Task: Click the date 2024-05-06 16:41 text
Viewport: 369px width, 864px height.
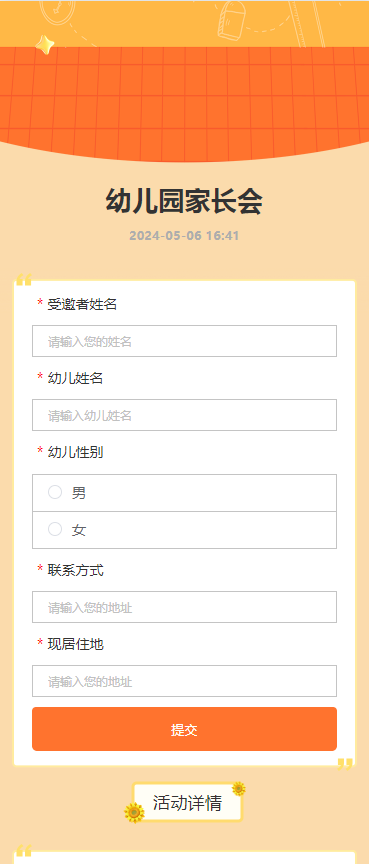Action: coord(184,236)
